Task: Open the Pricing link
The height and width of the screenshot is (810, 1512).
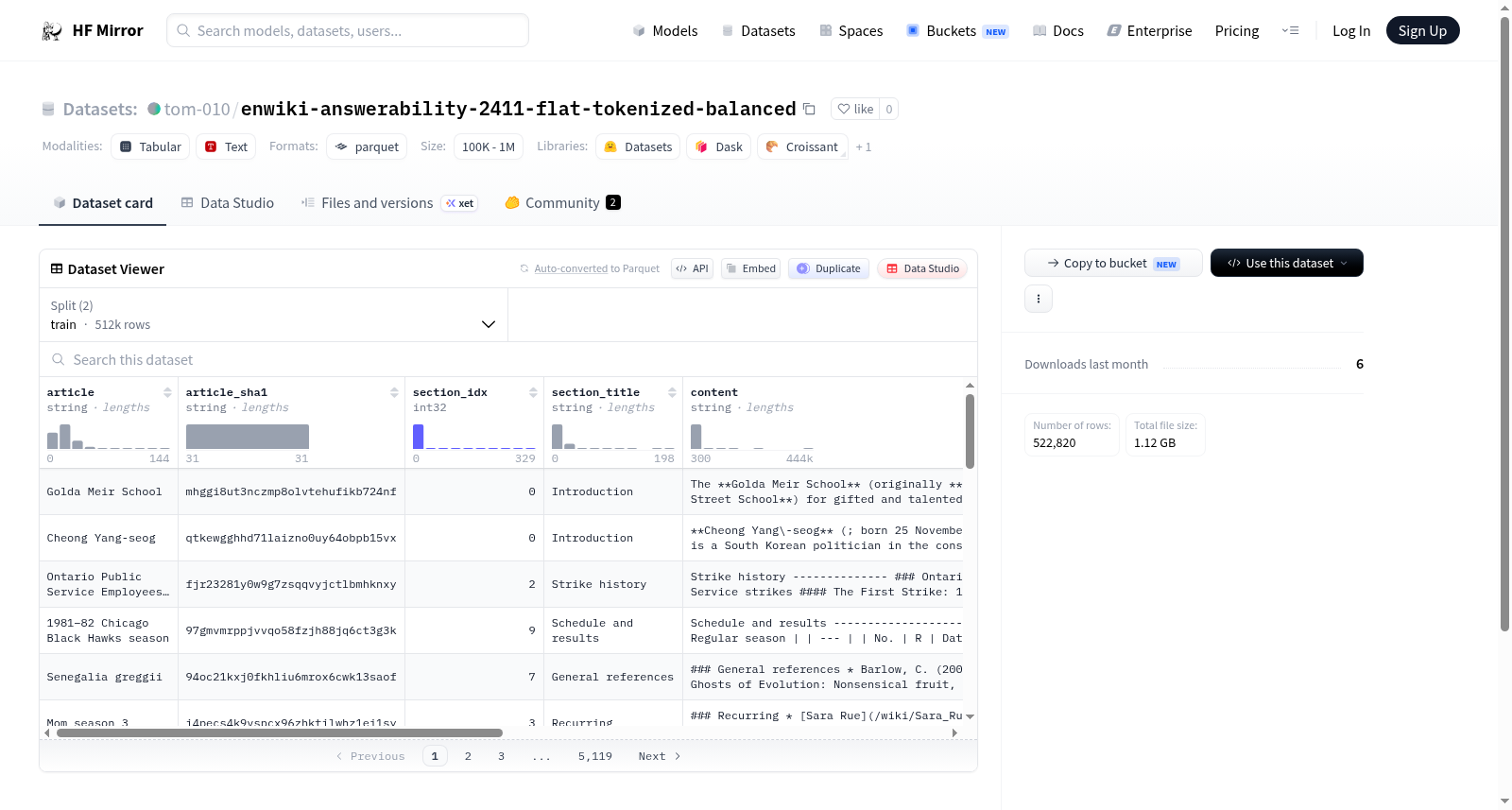Action: point(1237,31)
